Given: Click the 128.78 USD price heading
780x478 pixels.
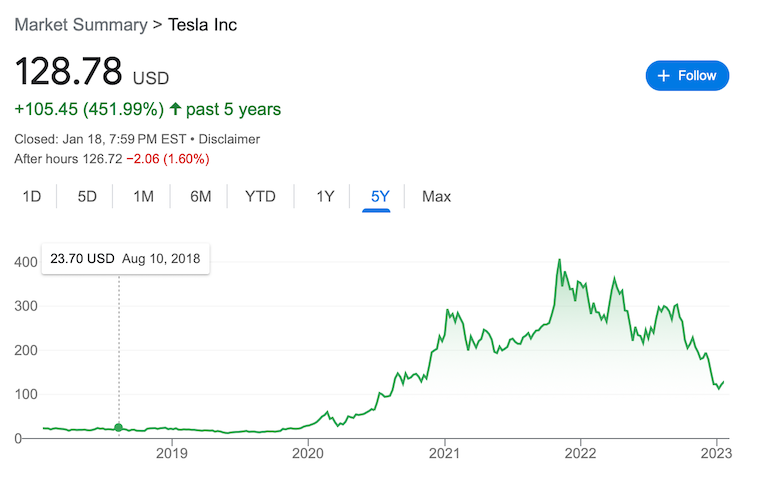Looking at the screenshot, I should 91,72.
